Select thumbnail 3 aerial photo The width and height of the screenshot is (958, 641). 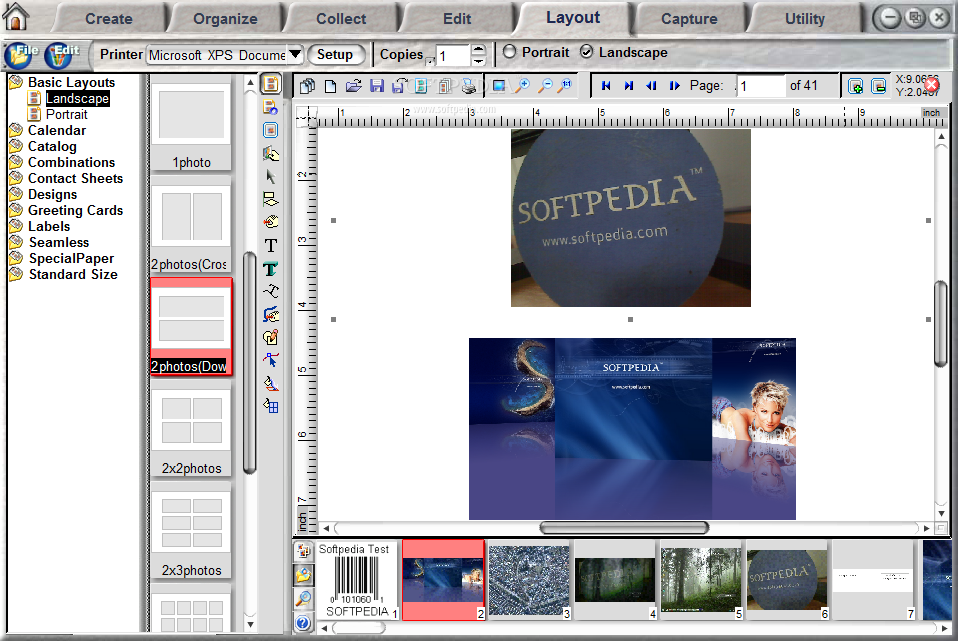(529, 580)
